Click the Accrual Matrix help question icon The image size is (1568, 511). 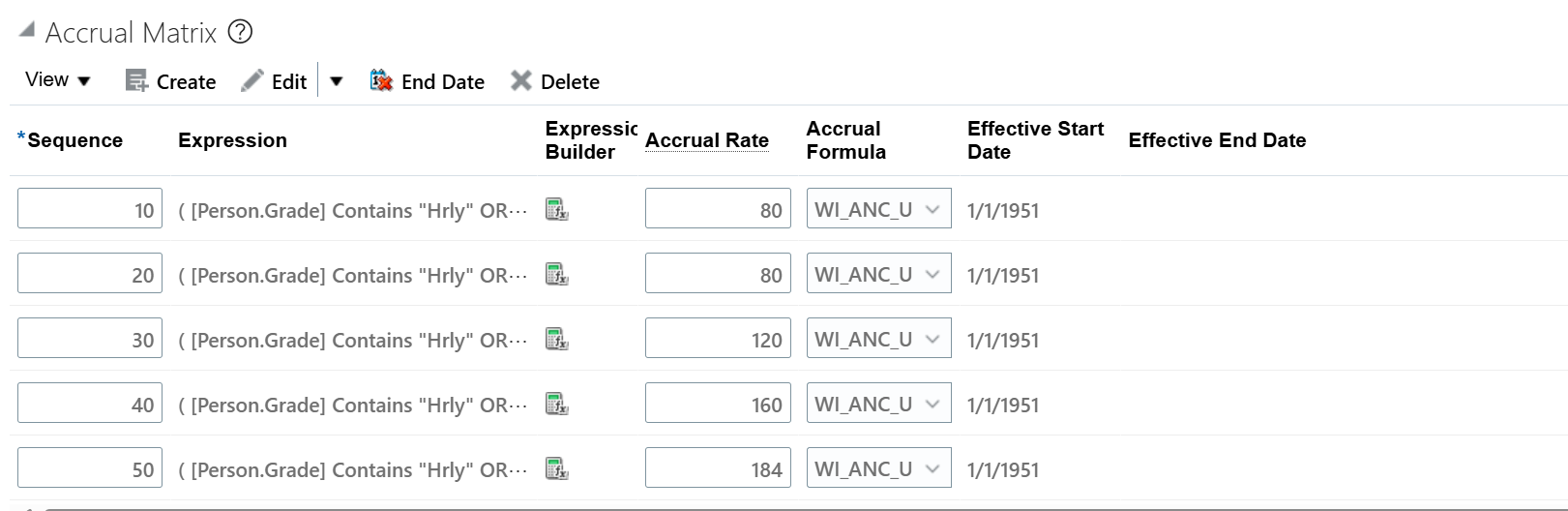(x=240, y=32)
